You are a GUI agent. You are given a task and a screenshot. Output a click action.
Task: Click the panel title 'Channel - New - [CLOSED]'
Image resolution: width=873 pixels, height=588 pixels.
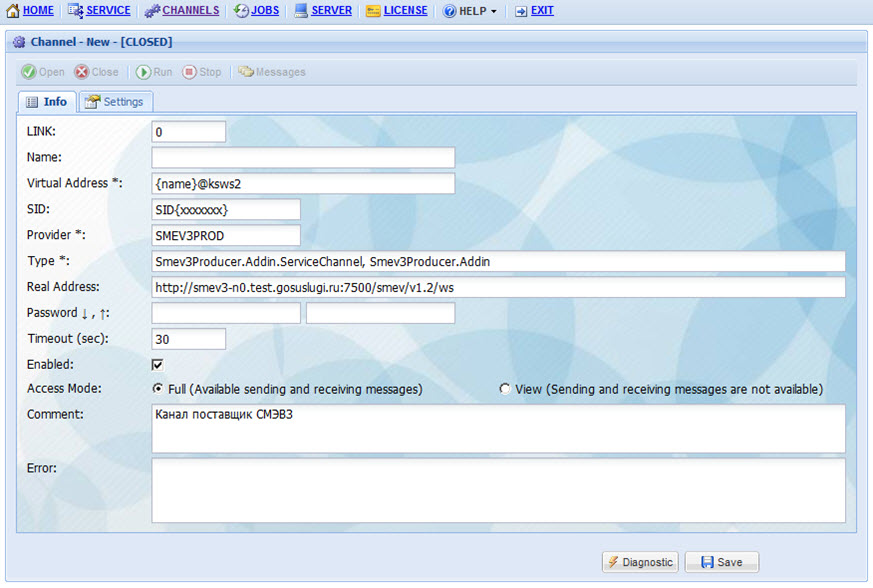point(101,42)
